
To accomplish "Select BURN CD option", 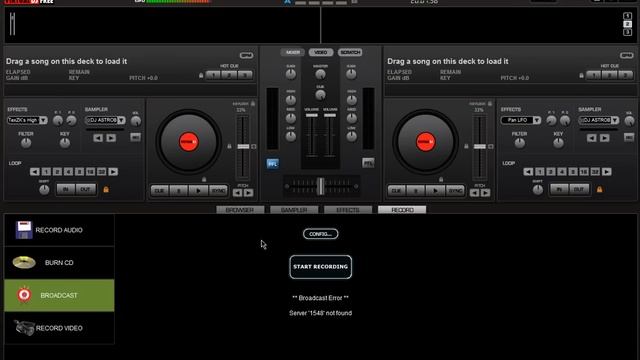I will click(x=59, y=263).
